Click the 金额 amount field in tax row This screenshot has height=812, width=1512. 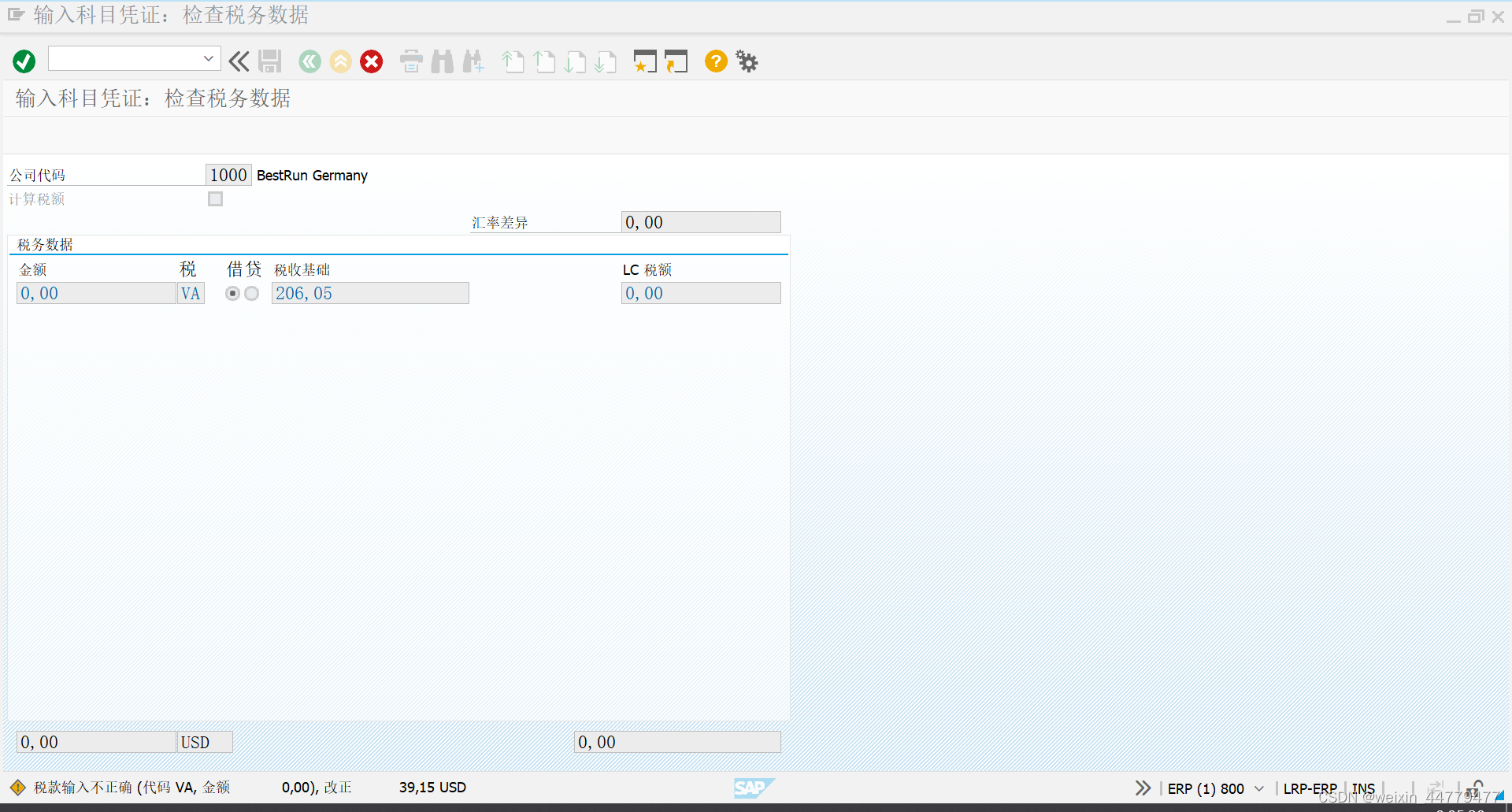96,293
